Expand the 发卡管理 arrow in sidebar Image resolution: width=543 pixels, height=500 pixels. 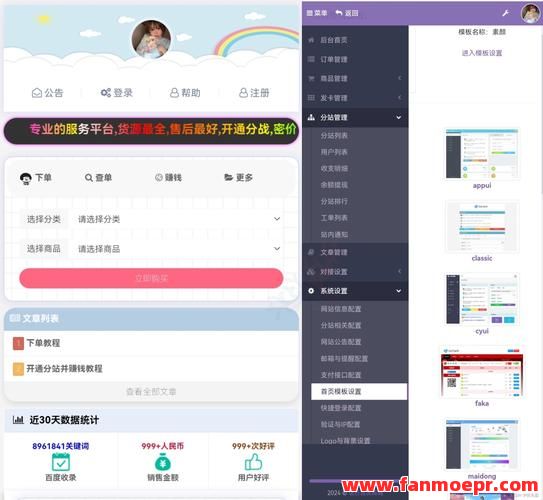(x=400, y=98)
